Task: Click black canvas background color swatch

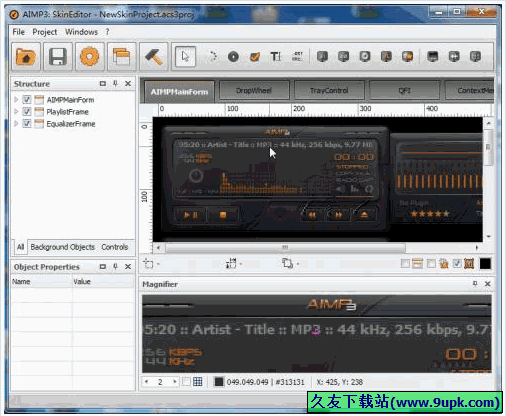Action: tap(485, 264)
